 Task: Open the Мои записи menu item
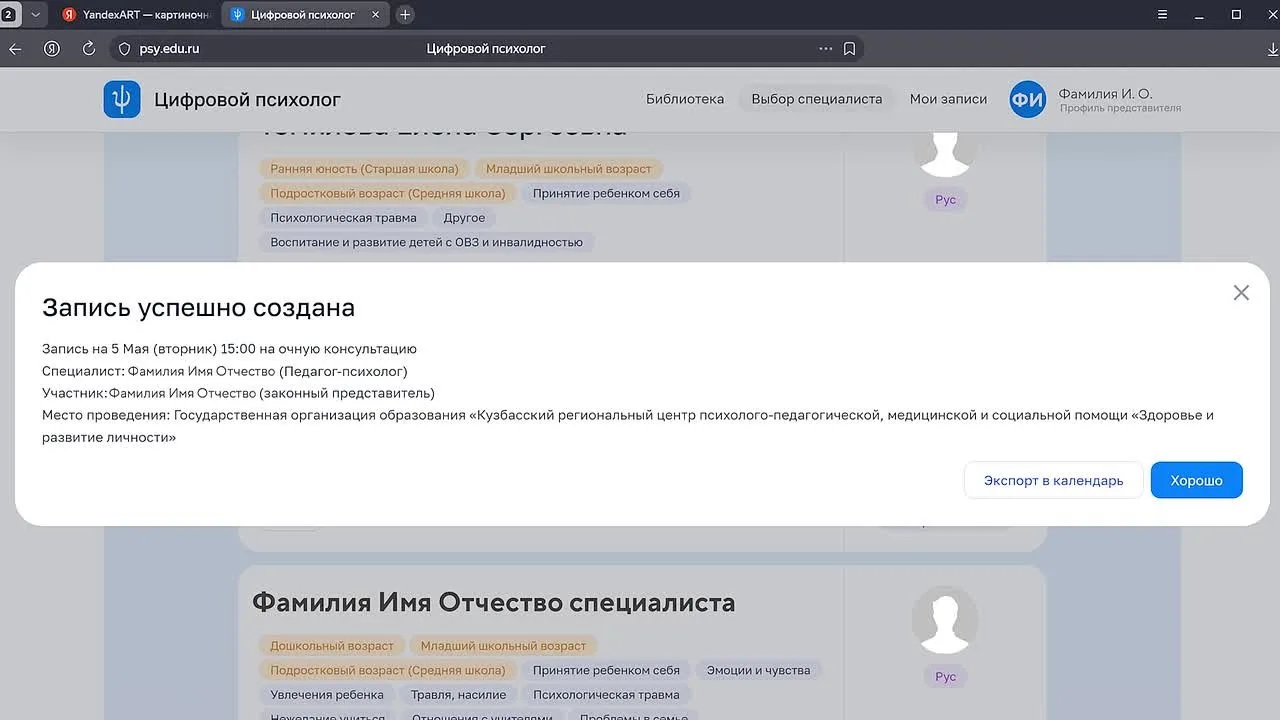[948, 99]
